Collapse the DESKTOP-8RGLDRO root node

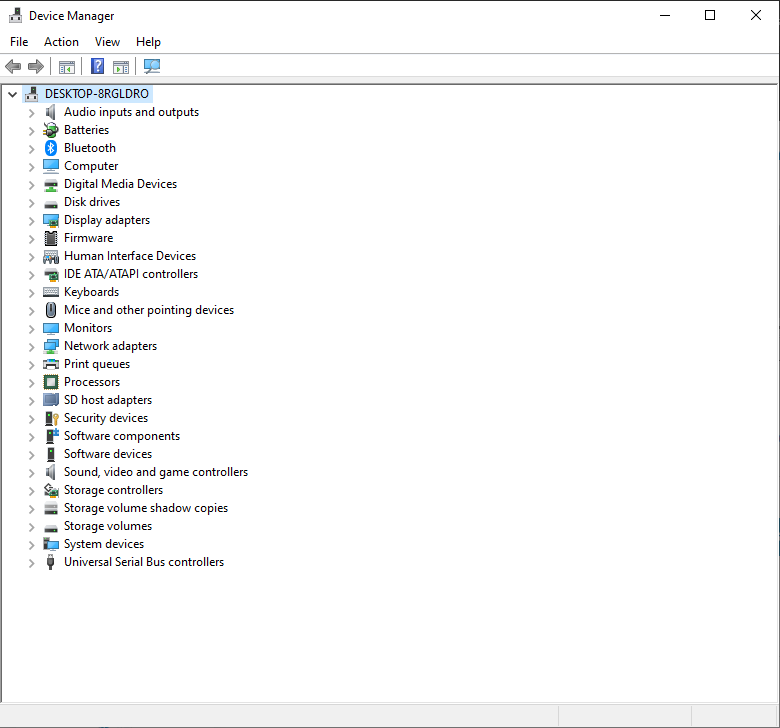pos(12,94)
